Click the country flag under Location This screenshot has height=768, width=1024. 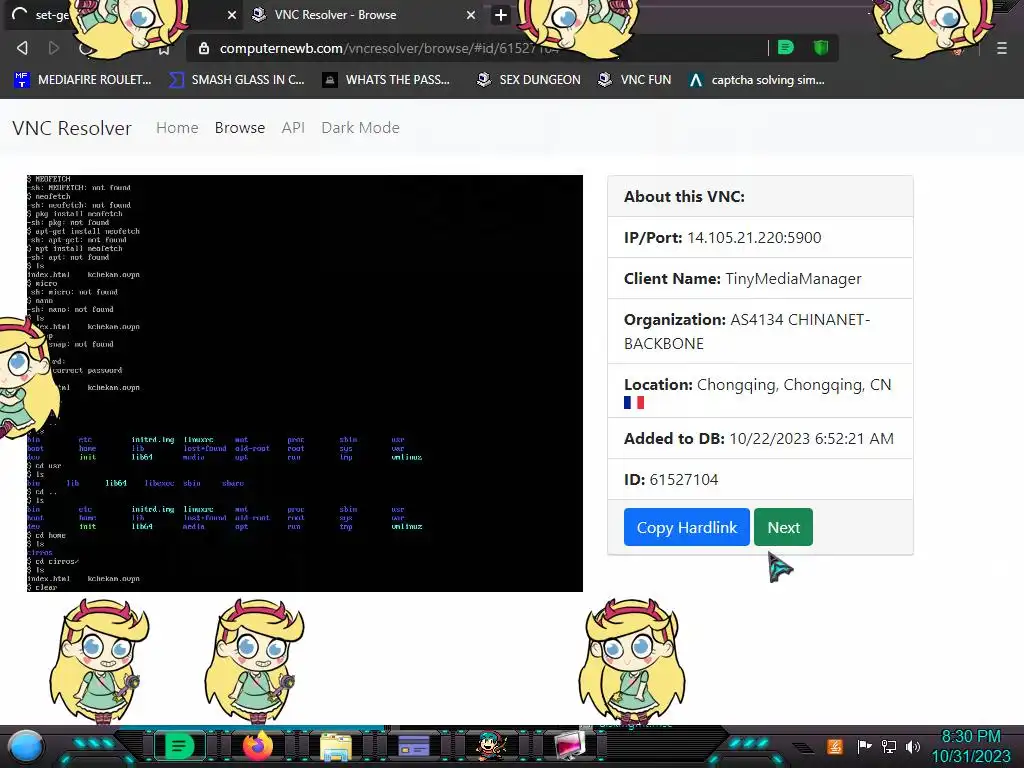pos(633,403)
